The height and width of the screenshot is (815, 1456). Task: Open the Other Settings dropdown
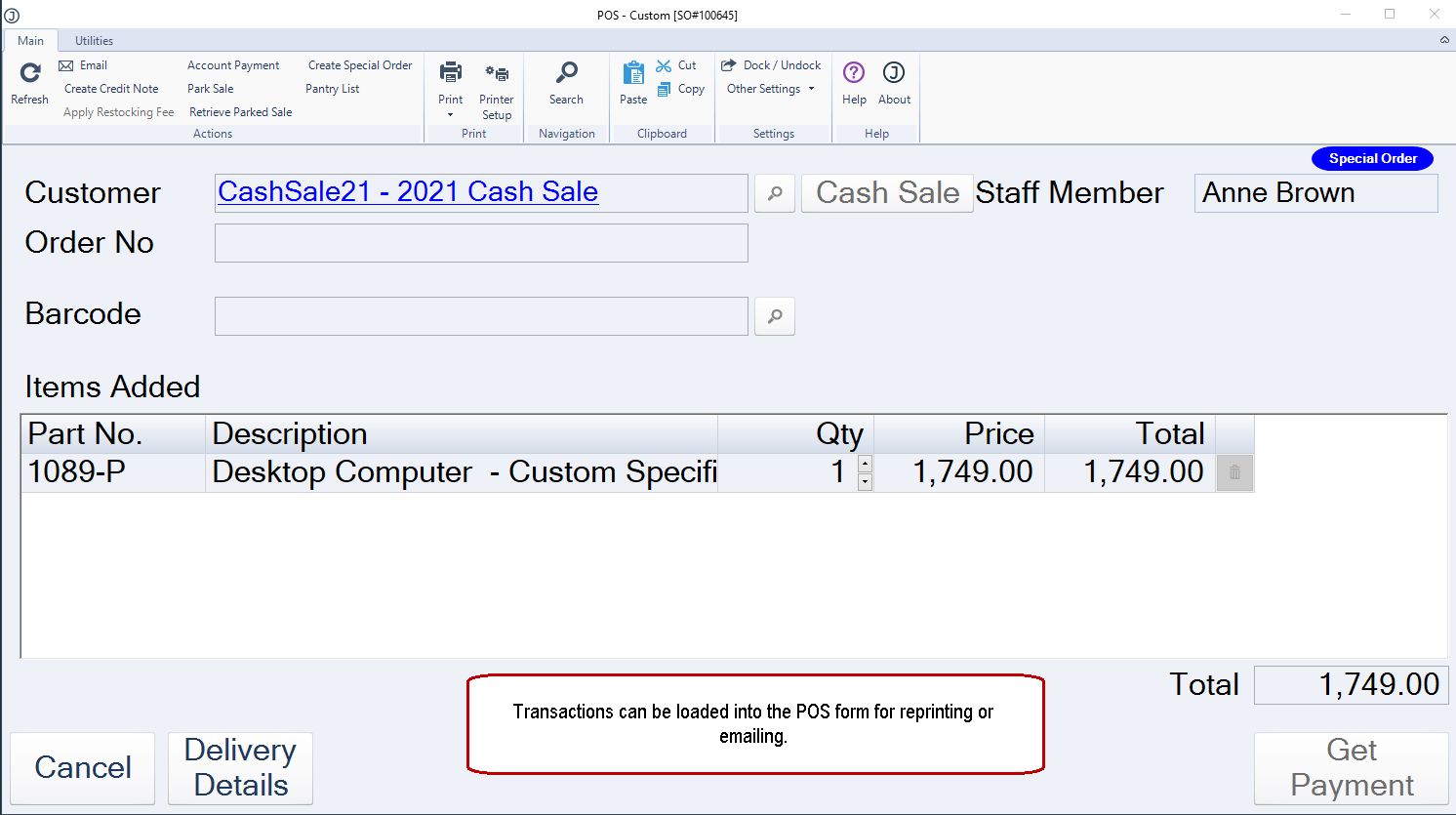[x=771, y=89]
